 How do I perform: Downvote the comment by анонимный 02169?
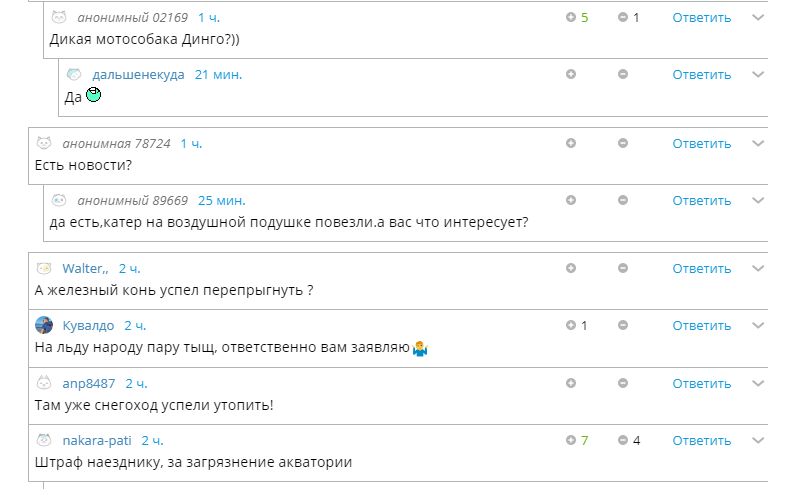pyautogui.click(x=623, y=17)
